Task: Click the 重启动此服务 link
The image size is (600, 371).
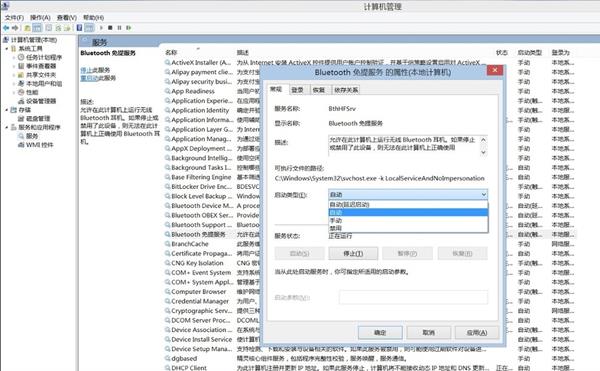Action: pos(98,78)
